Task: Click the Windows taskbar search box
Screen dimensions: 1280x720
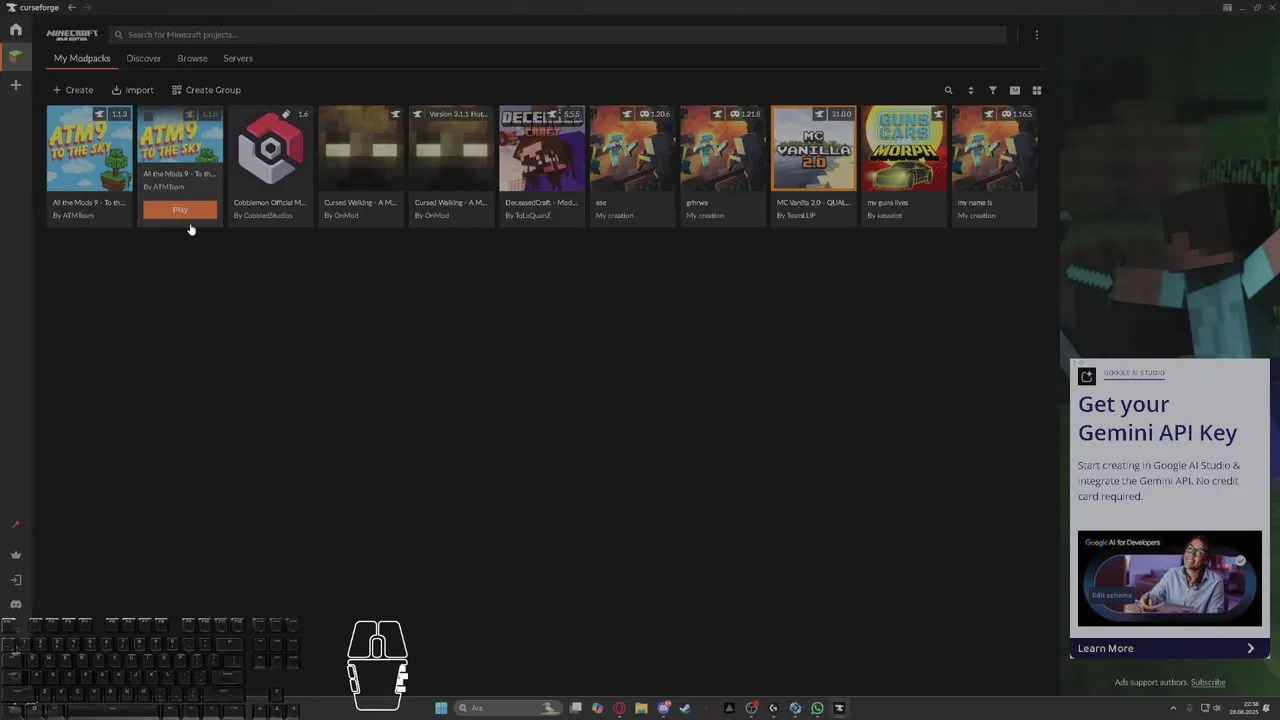Action: point(507,708)
